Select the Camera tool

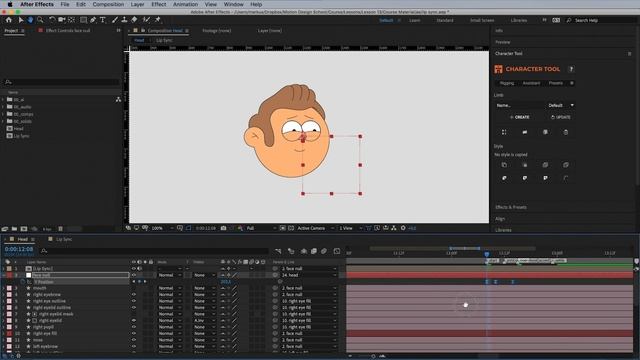pyautogui.click(x=62, y=20)
